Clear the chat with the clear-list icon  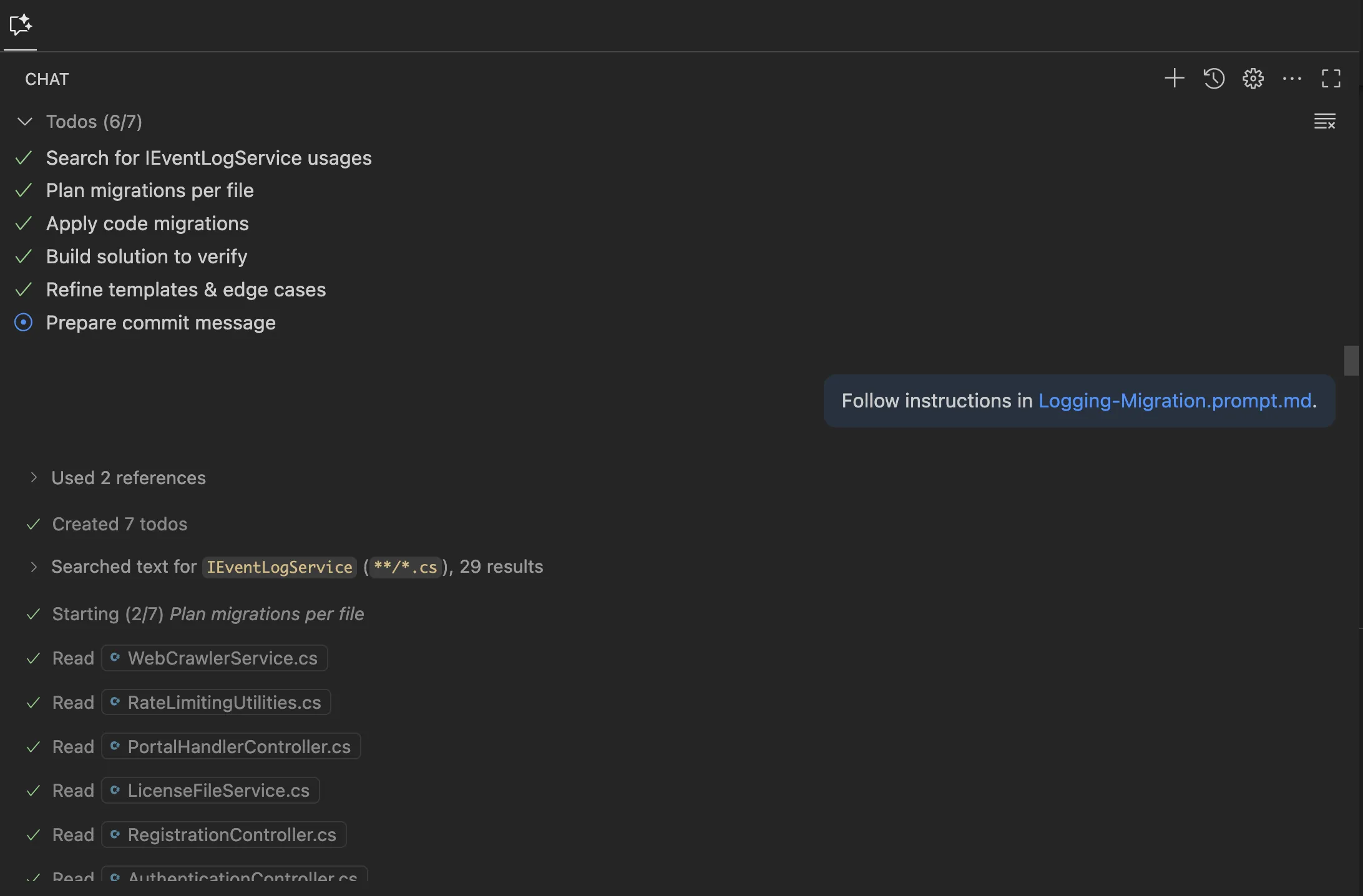click(1326, 121)
